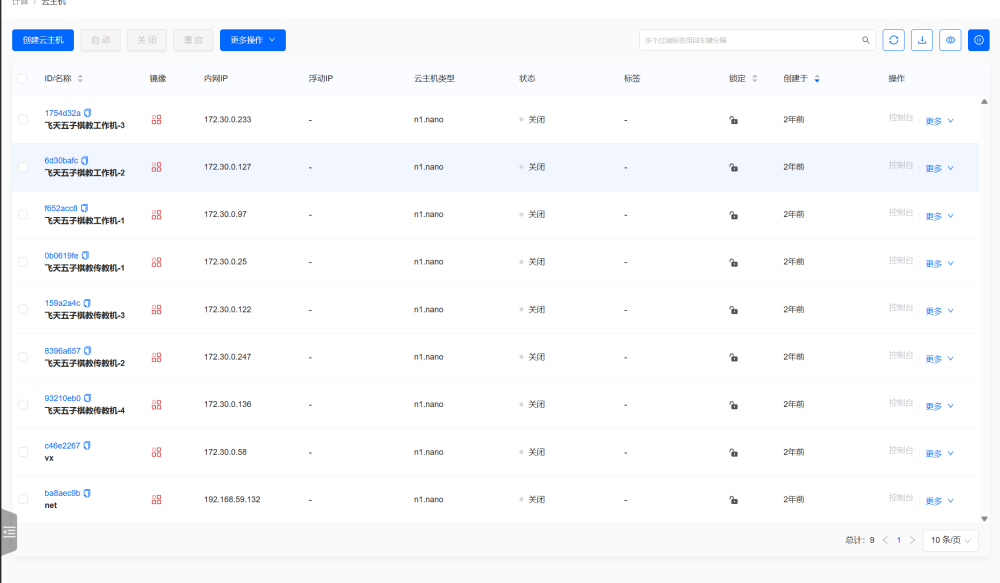
Task: Sort by 创建于 column sort icon
Action: click(817, 78)
